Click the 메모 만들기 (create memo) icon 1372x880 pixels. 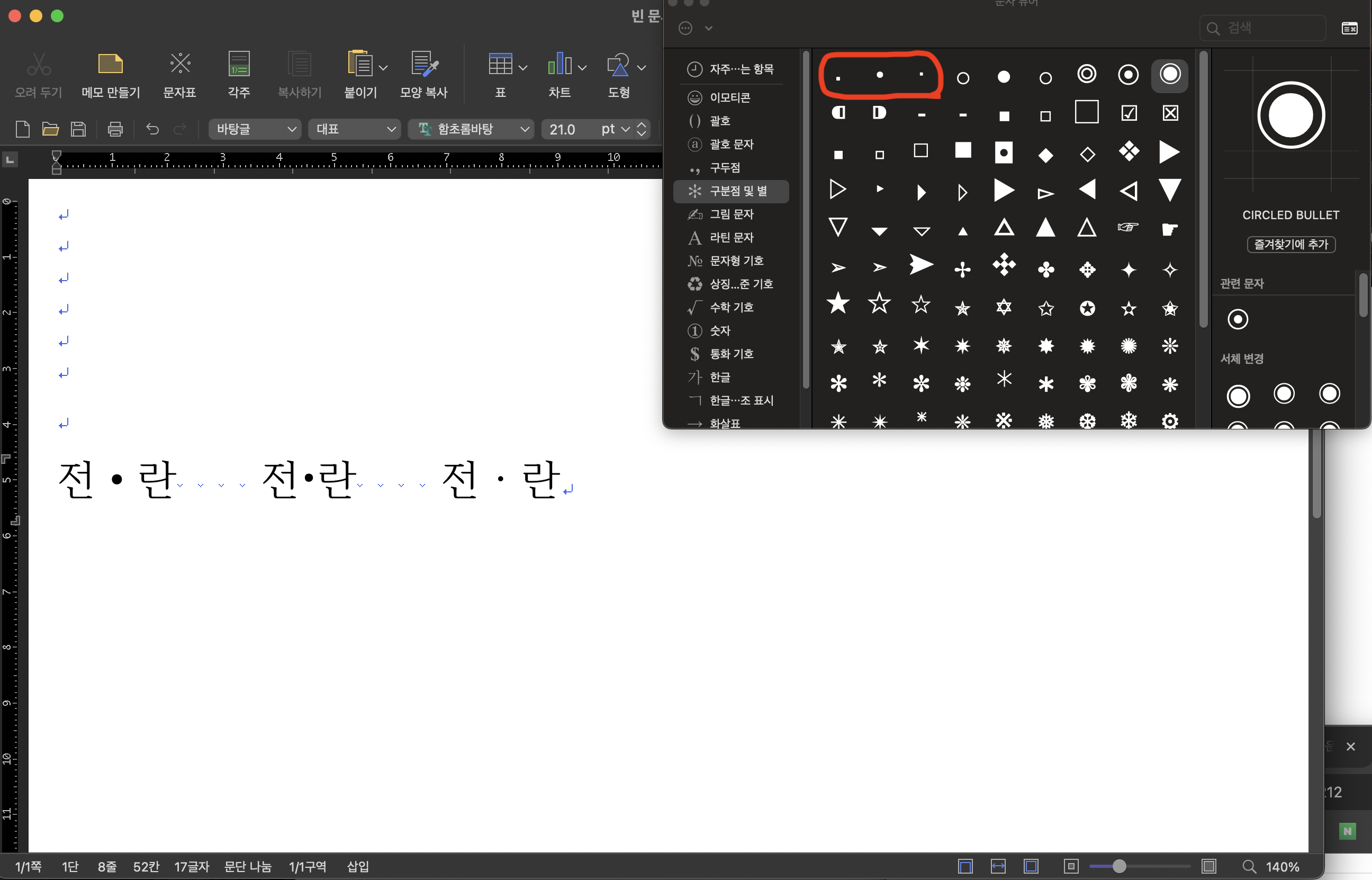click(x=110, y=64)
